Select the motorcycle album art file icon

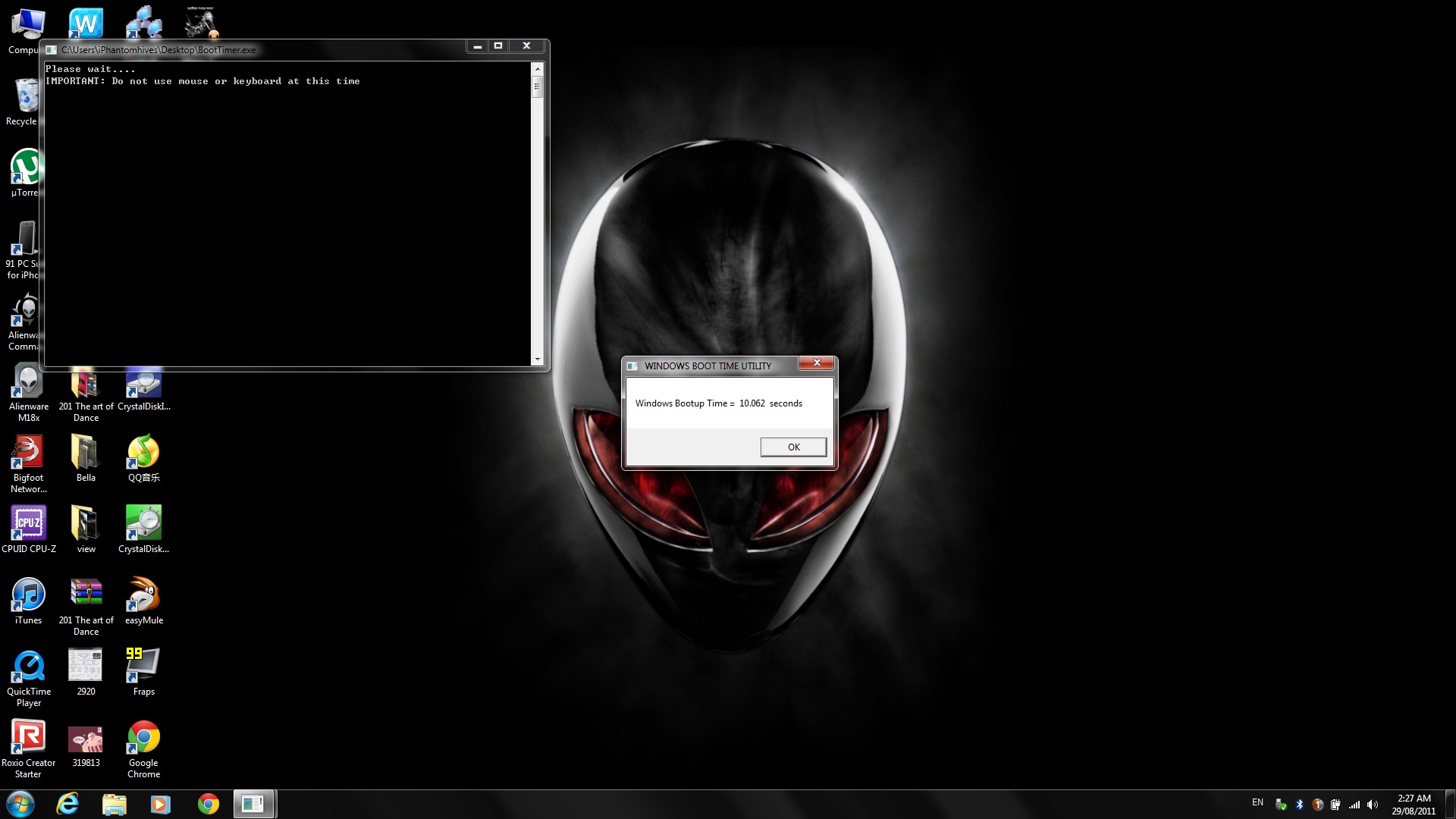pos(201,22)
